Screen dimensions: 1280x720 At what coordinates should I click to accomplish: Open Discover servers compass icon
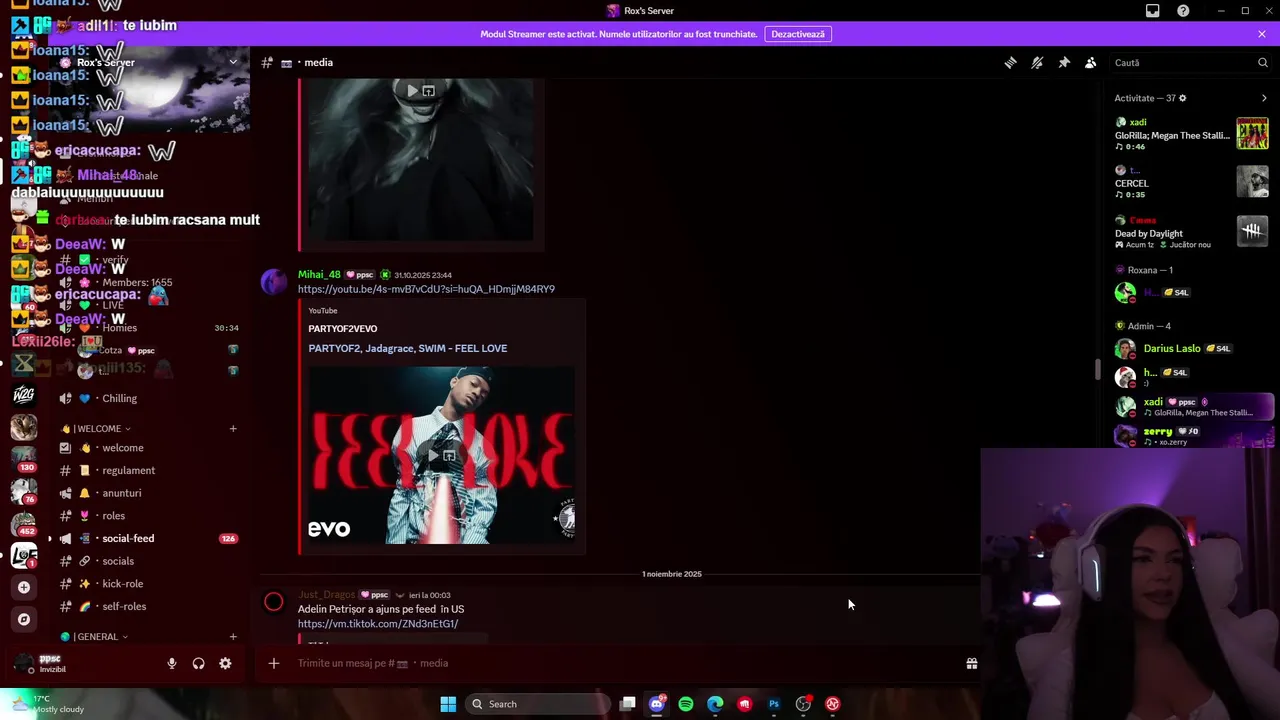coord(24,619)
